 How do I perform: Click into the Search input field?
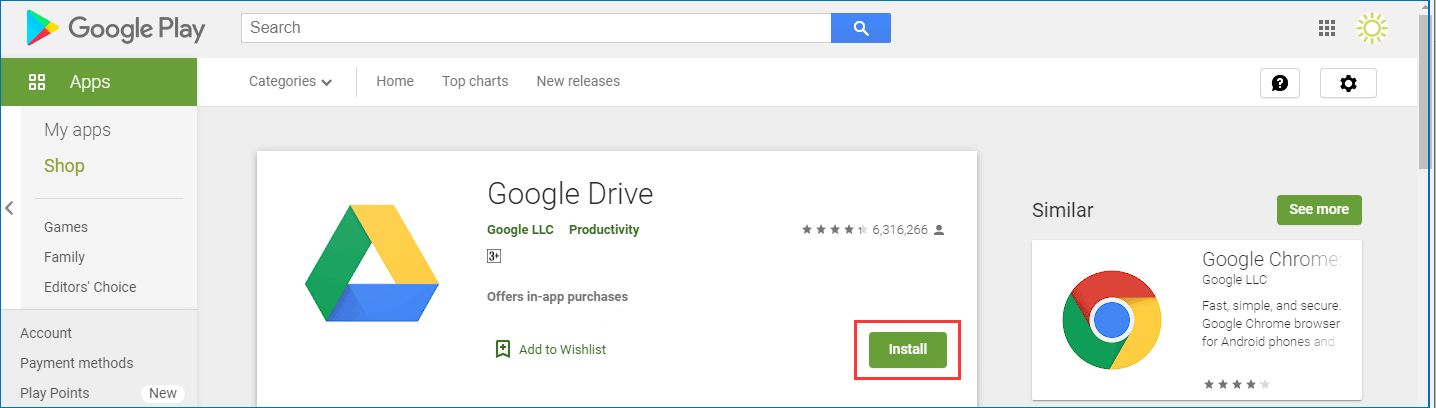click(536, 28)
